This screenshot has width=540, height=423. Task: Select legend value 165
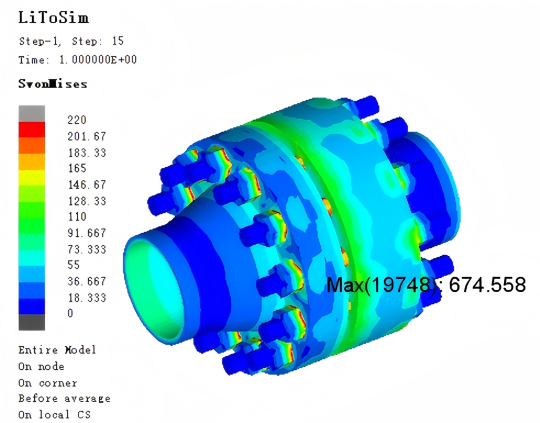(77, 168)
